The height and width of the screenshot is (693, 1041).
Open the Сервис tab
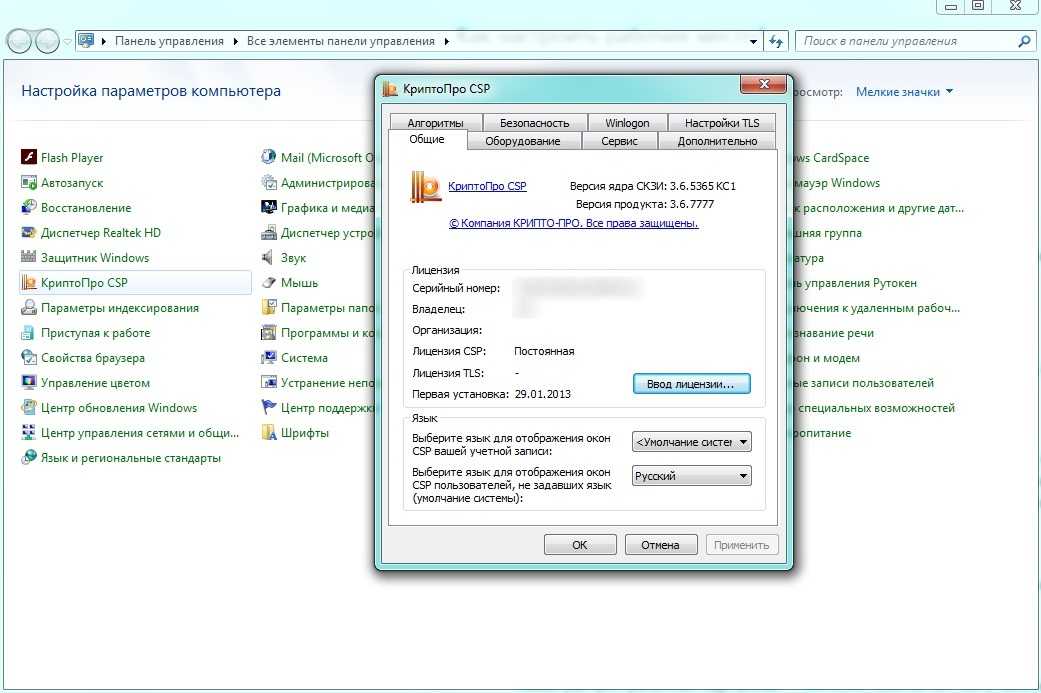(x=619, y=142)
